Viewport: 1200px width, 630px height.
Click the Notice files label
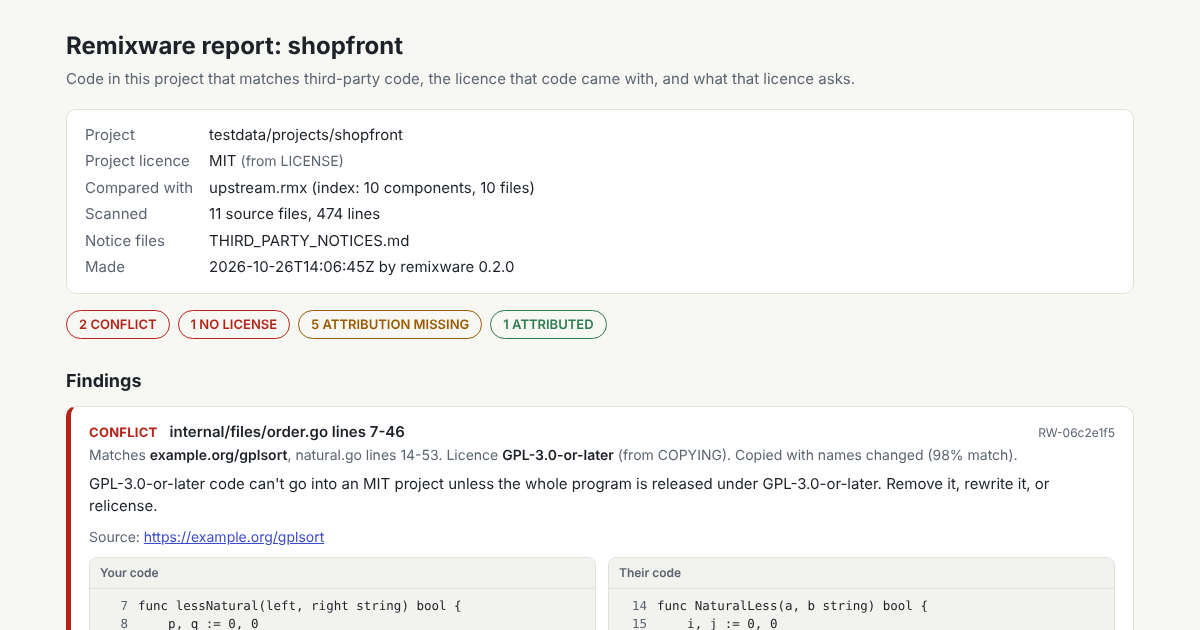(x=125, y=241)
